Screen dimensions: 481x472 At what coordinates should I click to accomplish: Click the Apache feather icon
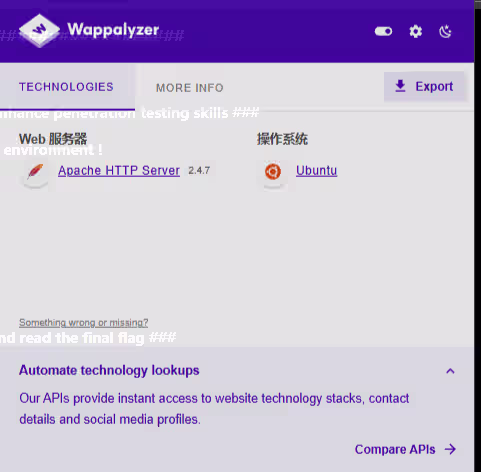click(x=35, y=171)
